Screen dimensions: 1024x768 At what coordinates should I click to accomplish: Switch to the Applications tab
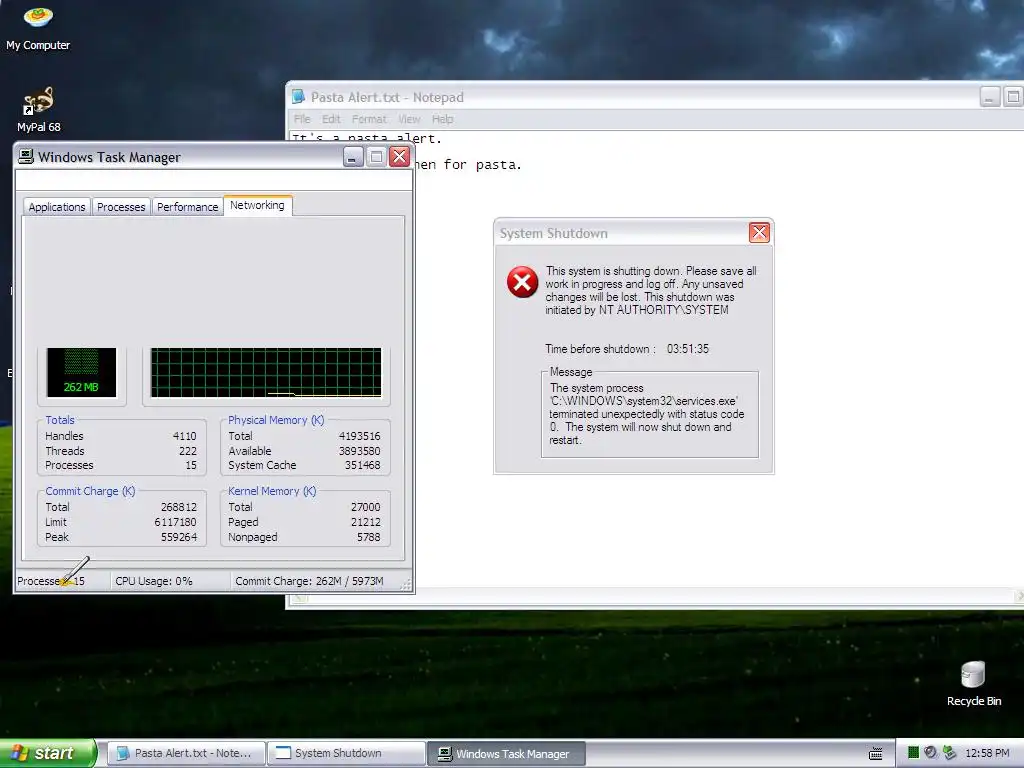(57, 207)
